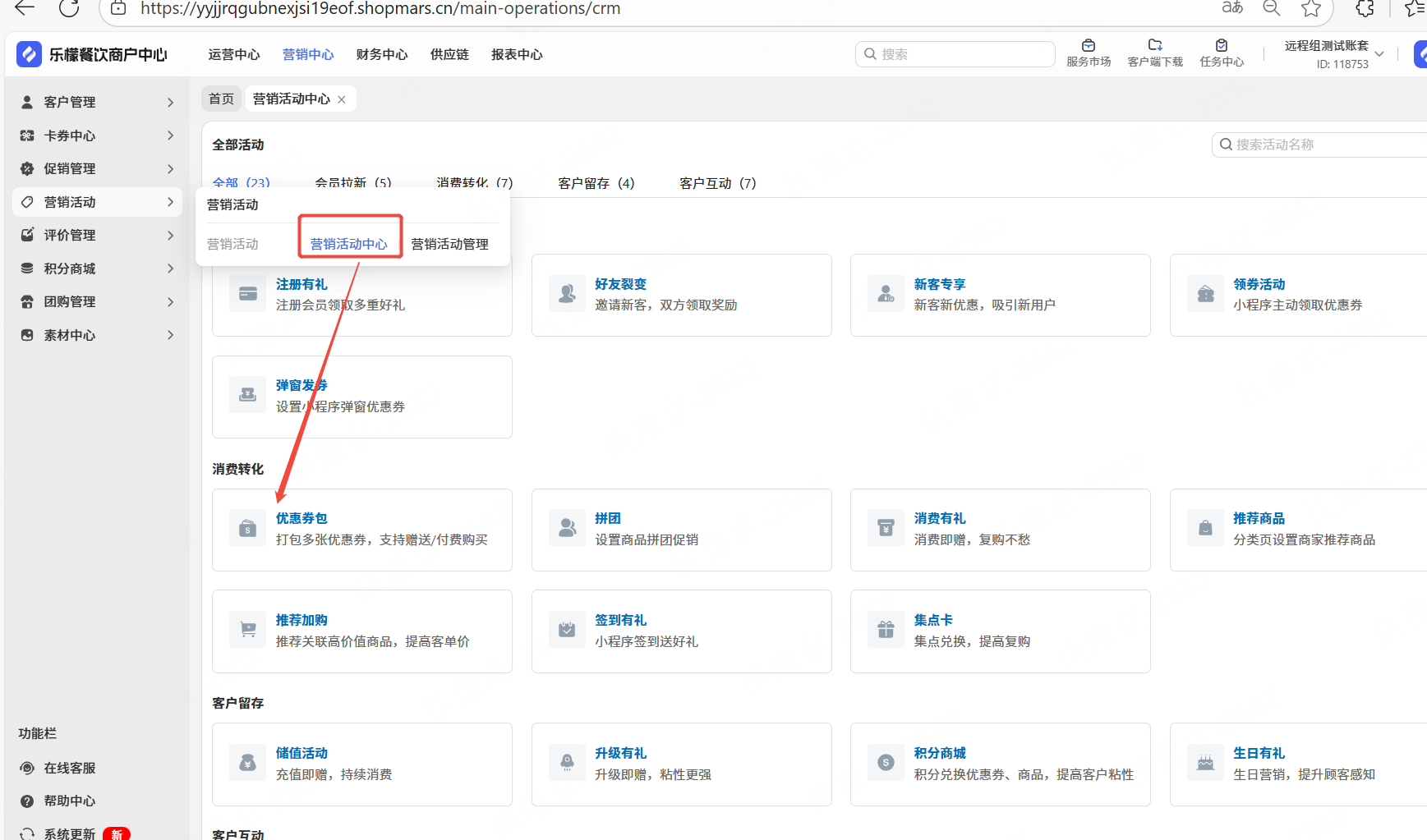This screenshot has width=1427, height=840.
Task: Open the 运营中心 top menu
Action: tap(234, 54)
